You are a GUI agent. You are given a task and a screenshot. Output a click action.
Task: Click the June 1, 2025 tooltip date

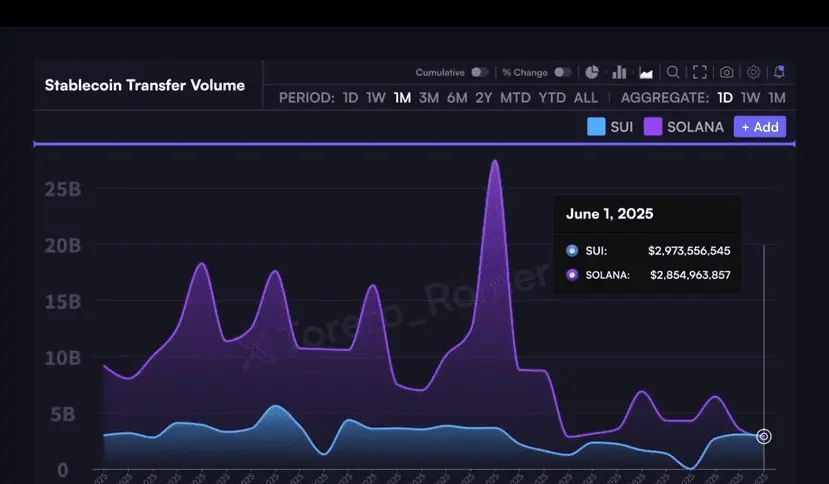click(x=610, y=214)
